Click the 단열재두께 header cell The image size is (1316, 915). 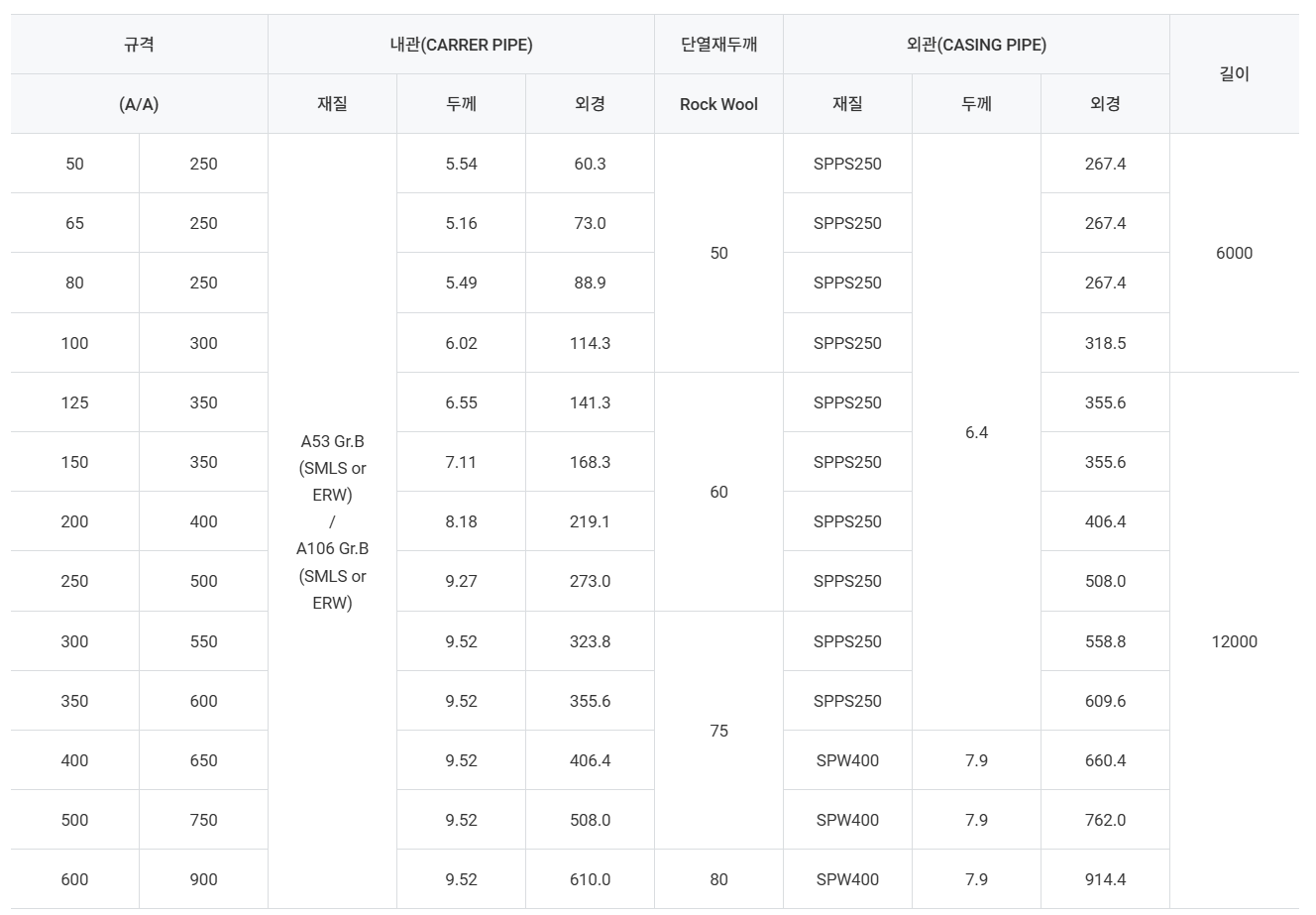[718, 45]
